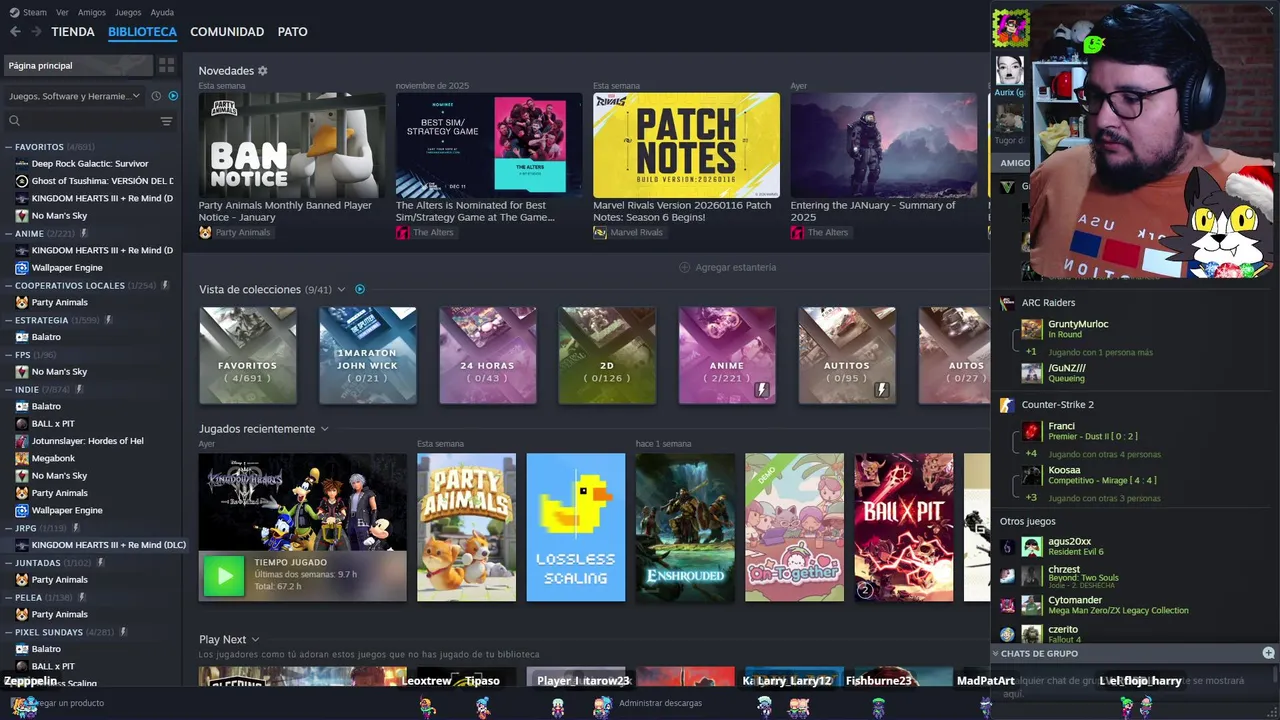Open The Alters nominated news thumbnail
Viewport: 1280px width, 720px height.
pos(489,145)
